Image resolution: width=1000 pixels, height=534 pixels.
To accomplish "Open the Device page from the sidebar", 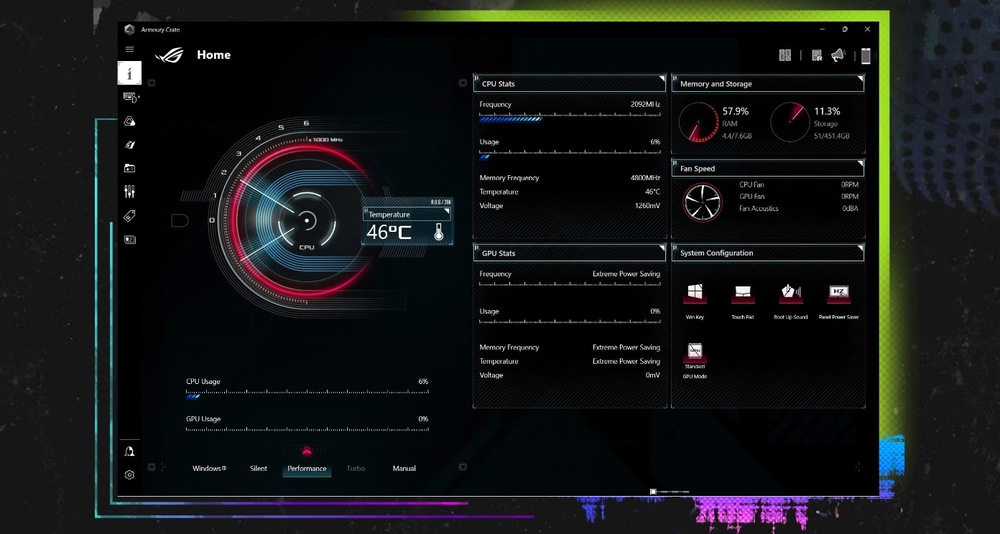I will tap(130, 98).
